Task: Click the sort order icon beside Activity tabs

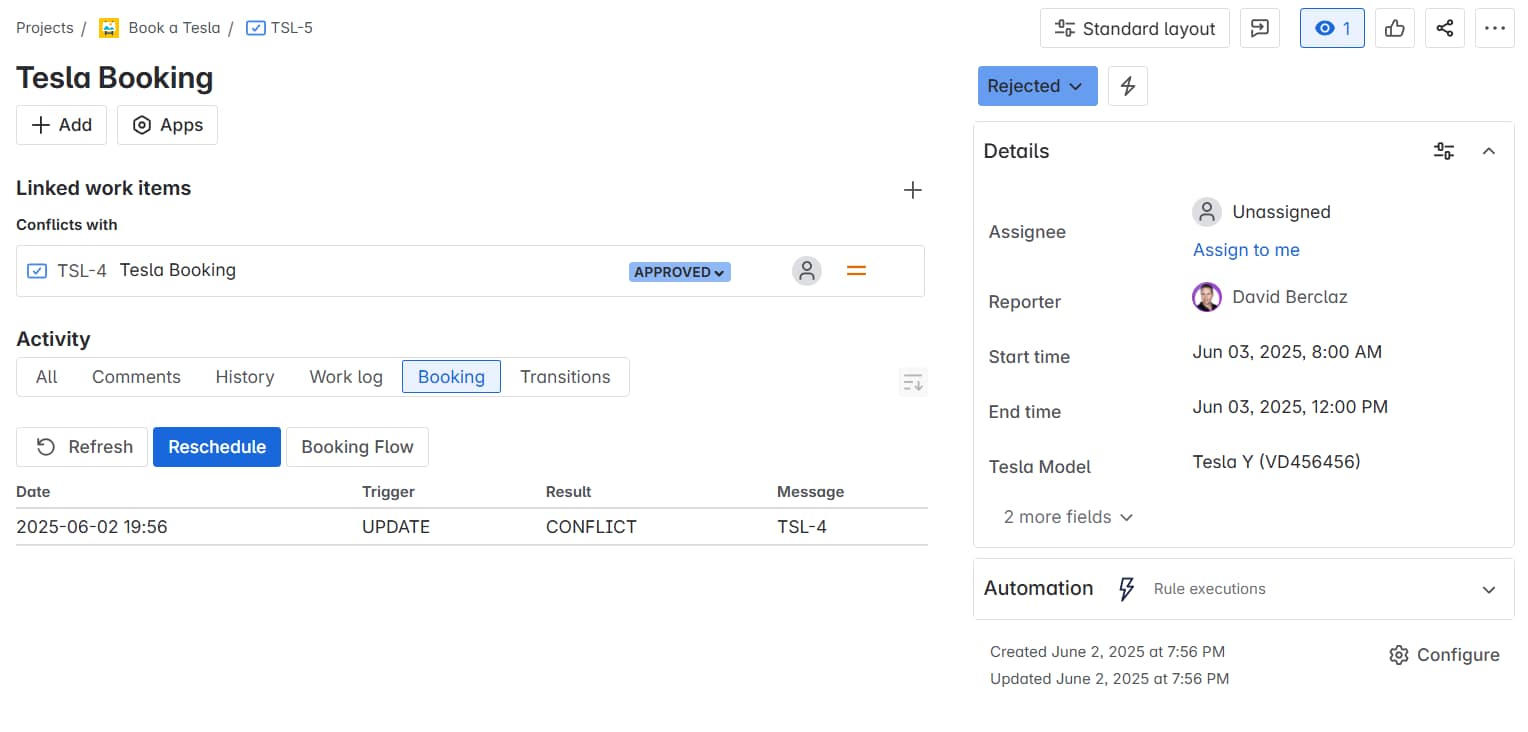Action: click(x=911, y=381)
